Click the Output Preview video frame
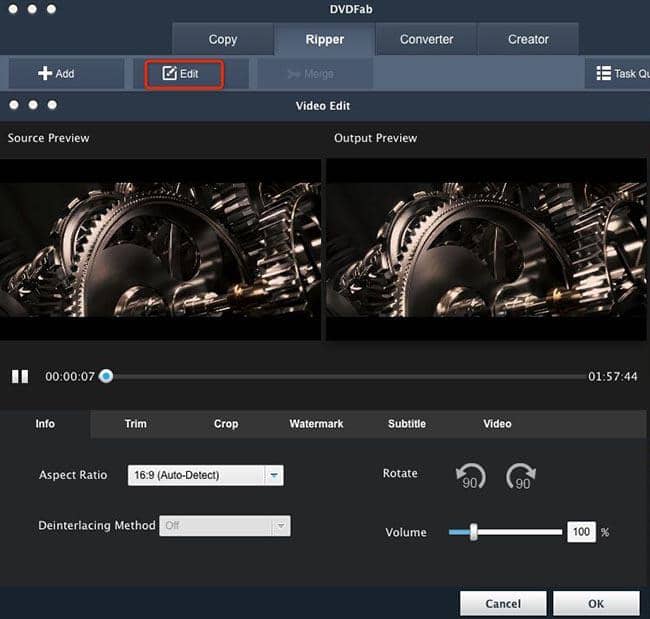The width and height of the screenshot is (650, 619). pyautogui.click(x=486, y=250)
